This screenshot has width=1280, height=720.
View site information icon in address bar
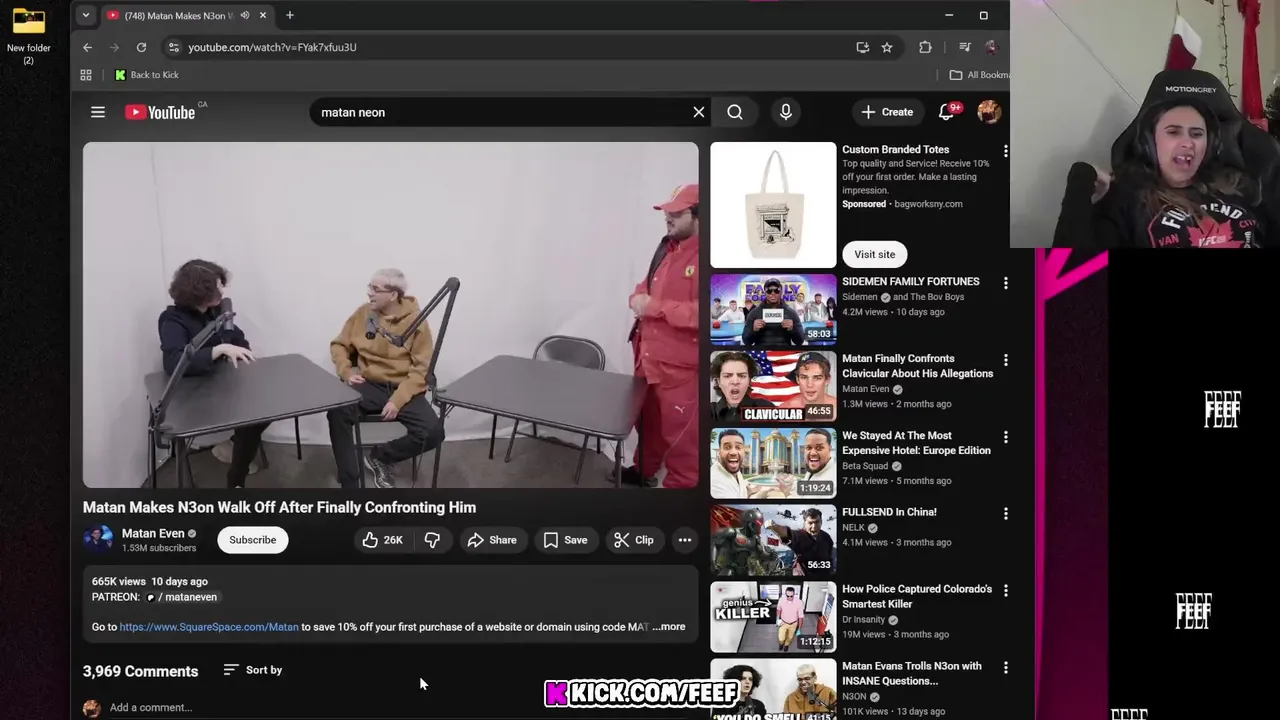coord(173,47)
